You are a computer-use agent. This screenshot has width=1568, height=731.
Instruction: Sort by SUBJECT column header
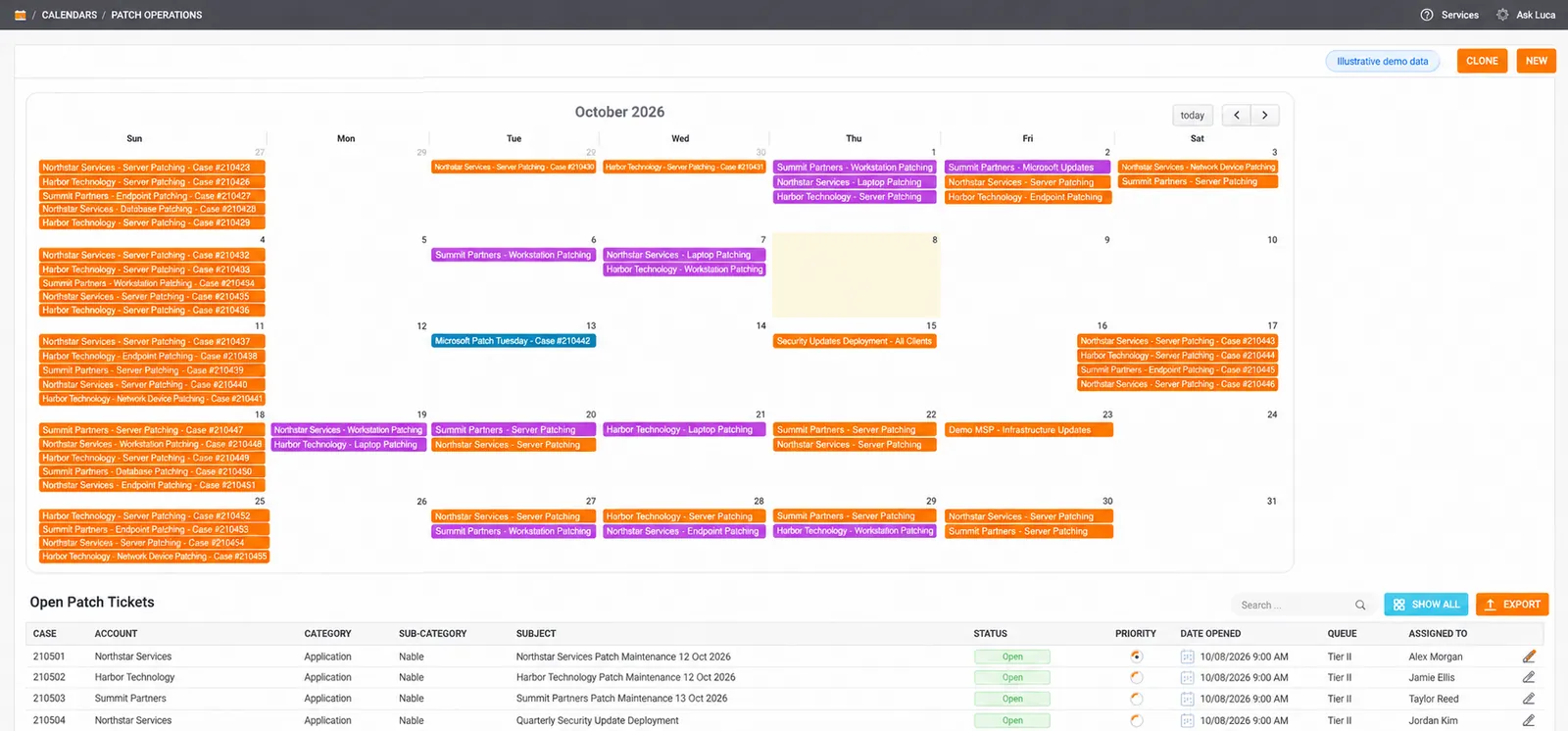tap(536, 634)
